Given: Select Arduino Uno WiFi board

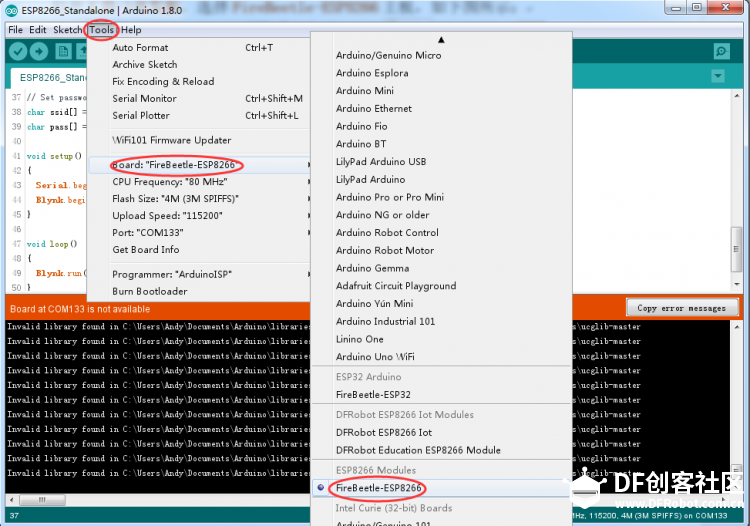Looking at the screenshot, I should pyautogui.click(x=441, y=357).
